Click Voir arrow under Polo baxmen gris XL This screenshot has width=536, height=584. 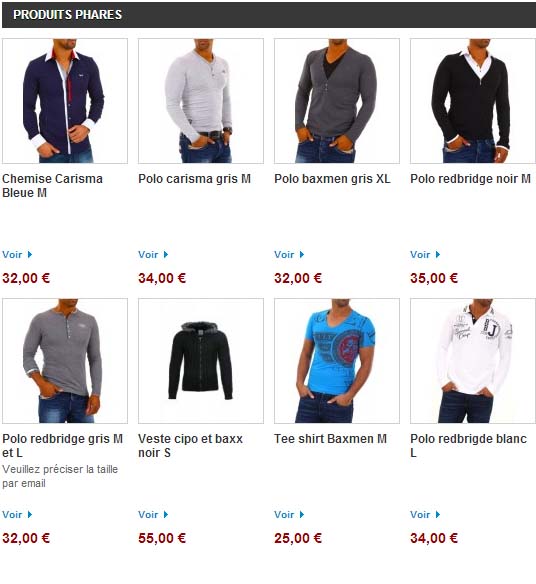click(x=302, y=255)
